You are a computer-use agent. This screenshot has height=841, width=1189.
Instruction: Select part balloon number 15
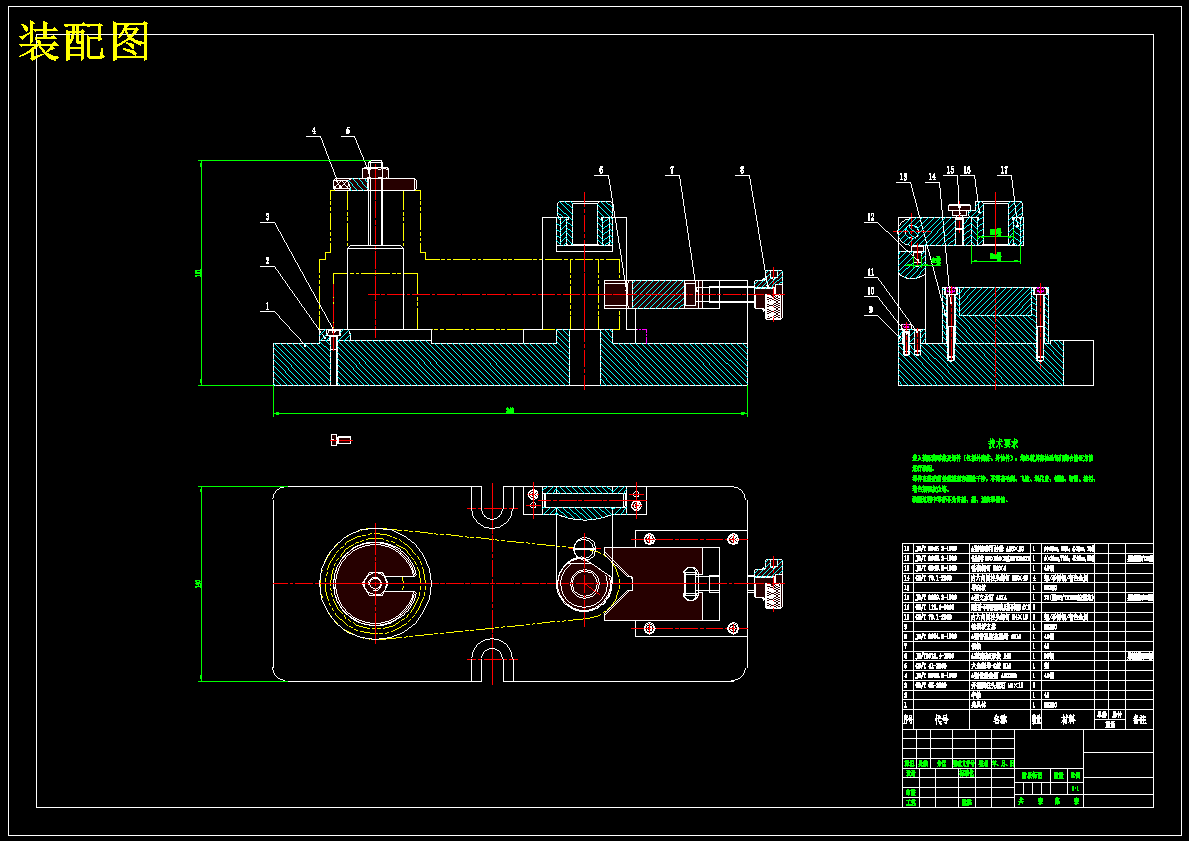[950, 171]
